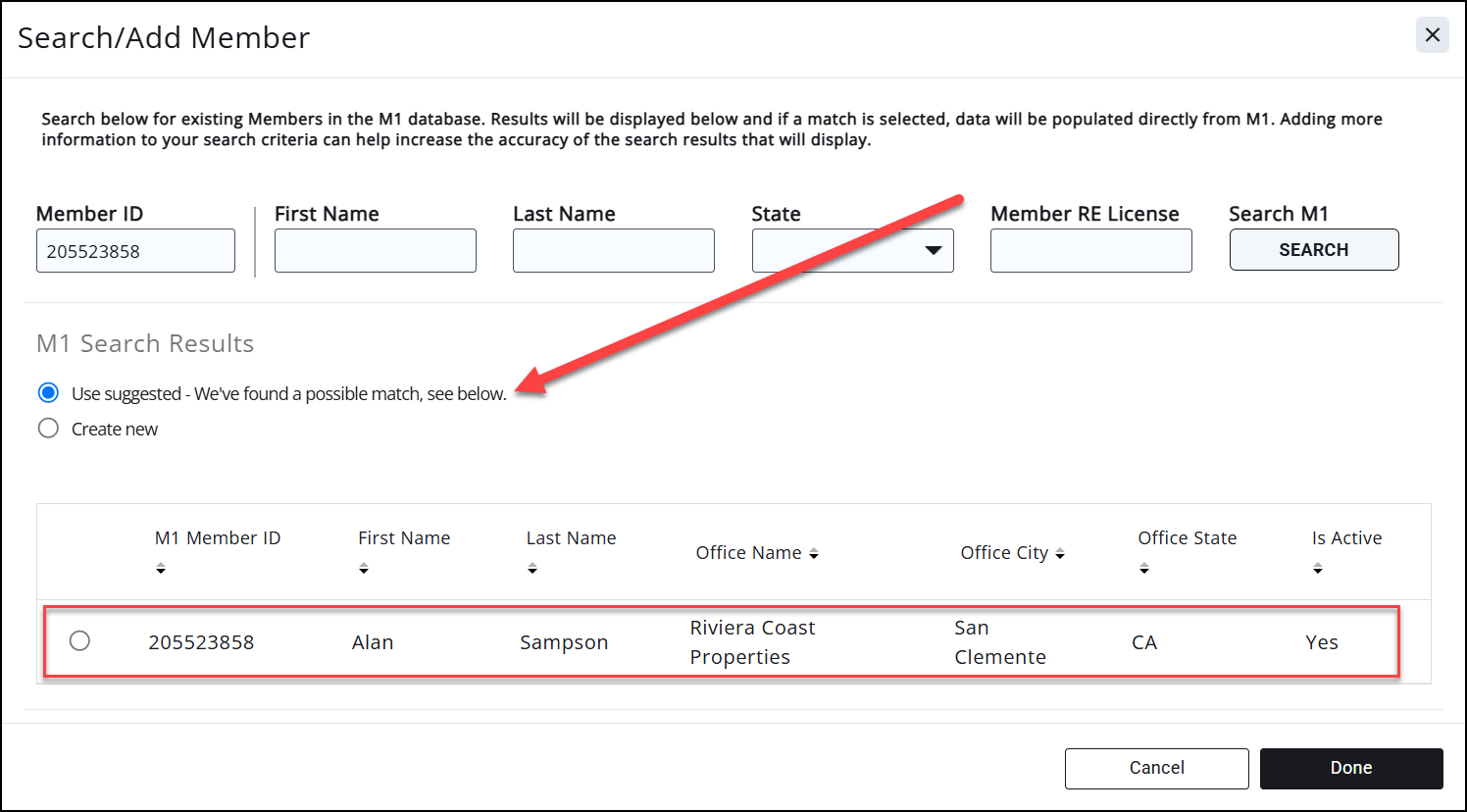The image size is (1467, 812).
Task: Click the Riviera Coast Properties office cell
Action: coord(752,642)
